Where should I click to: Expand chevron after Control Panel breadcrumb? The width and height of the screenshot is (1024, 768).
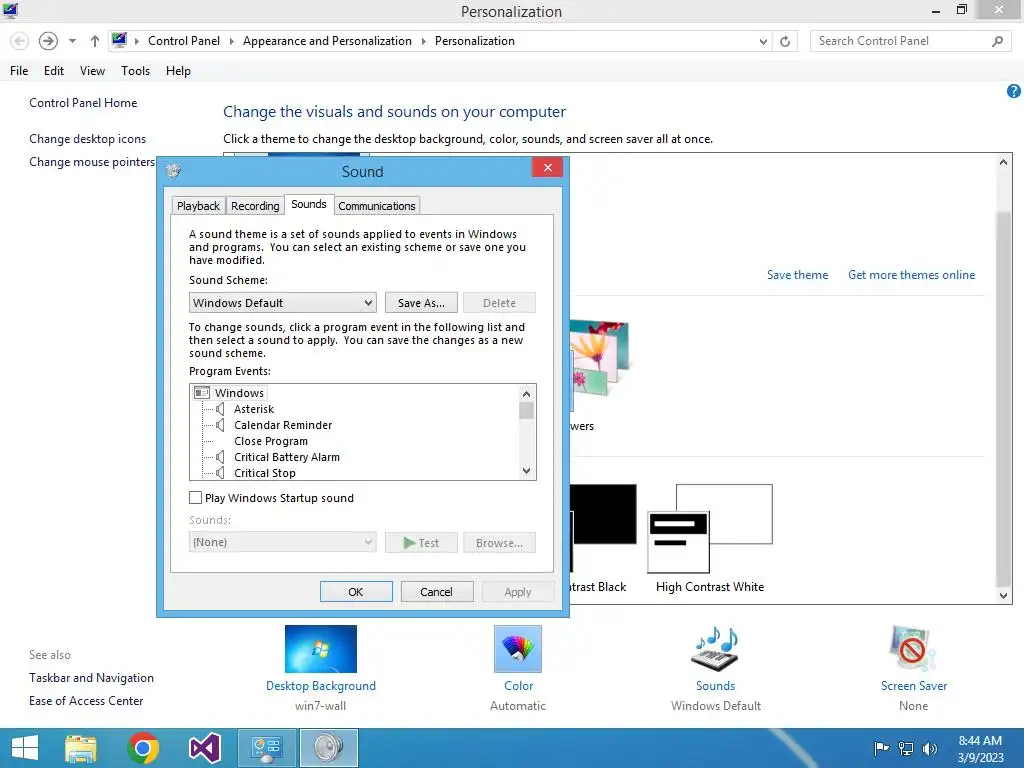[231, 41]
